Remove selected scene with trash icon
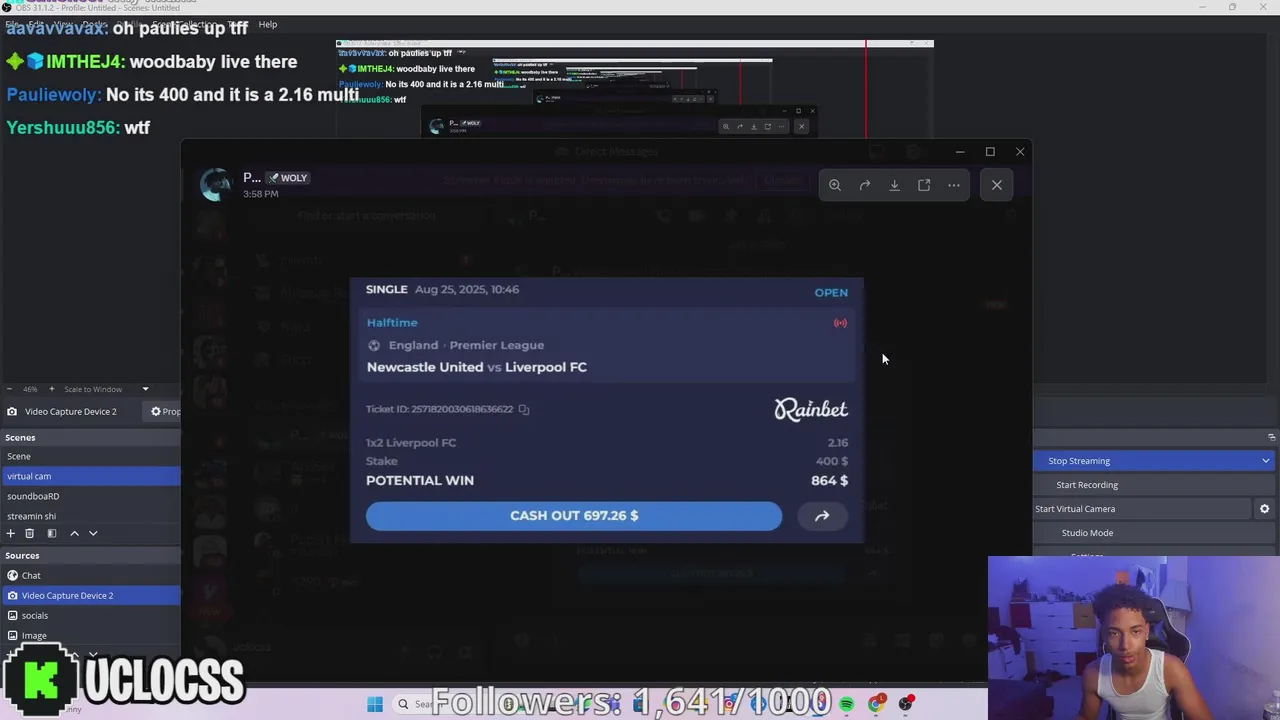The height and width of the screenshot is (720, 1280). [30, 534]
